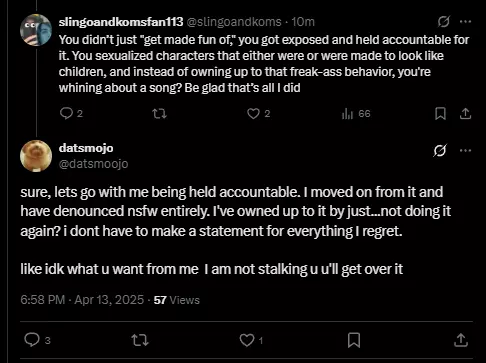Bookmark slingoandkomsfan113's tweet
486x363 pixels.
[440, 114]
